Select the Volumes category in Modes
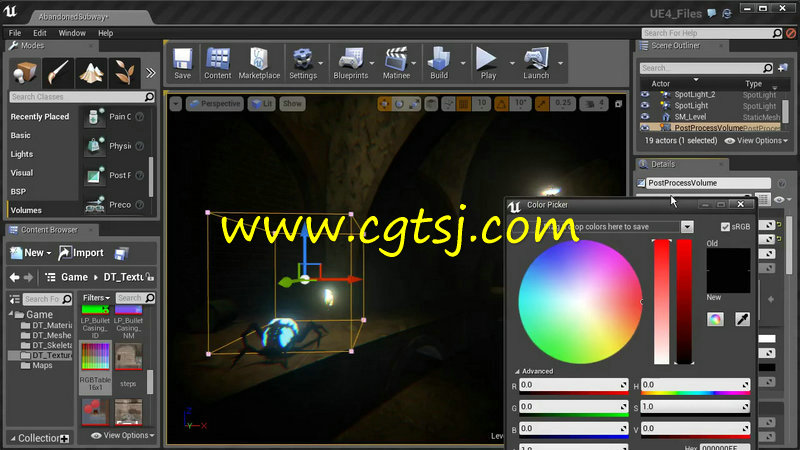 pos(26,210)
